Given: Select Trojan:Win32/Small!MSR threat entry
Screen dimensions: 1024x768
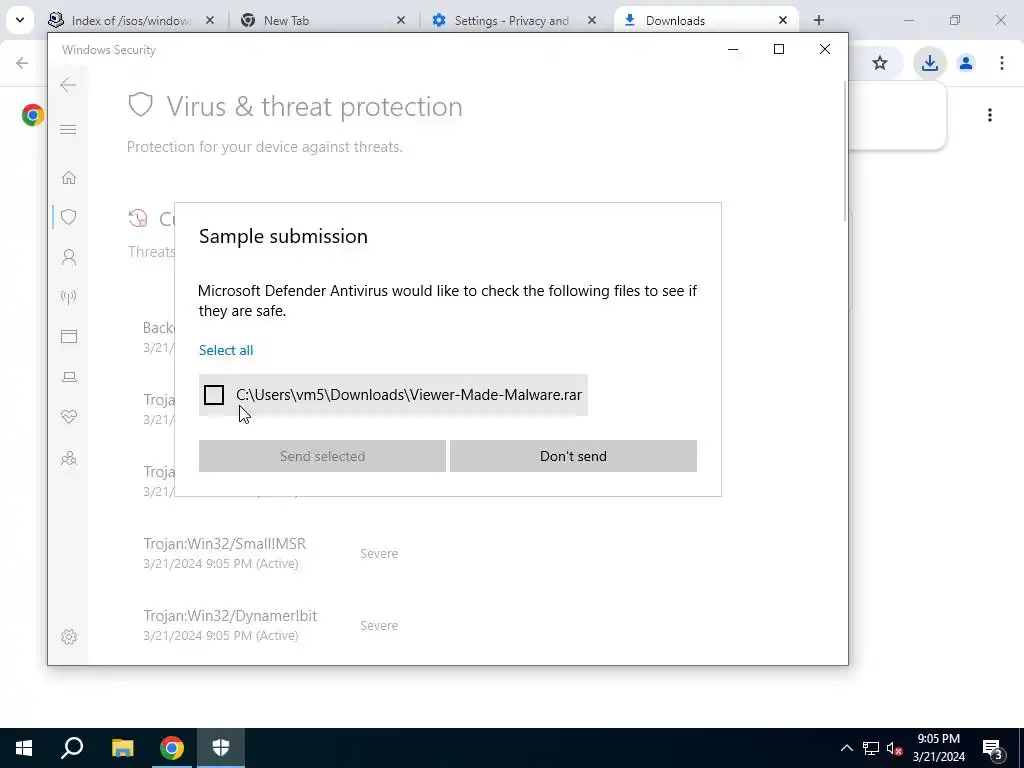Looking at the screenshot, I should [x=225, y=553].
